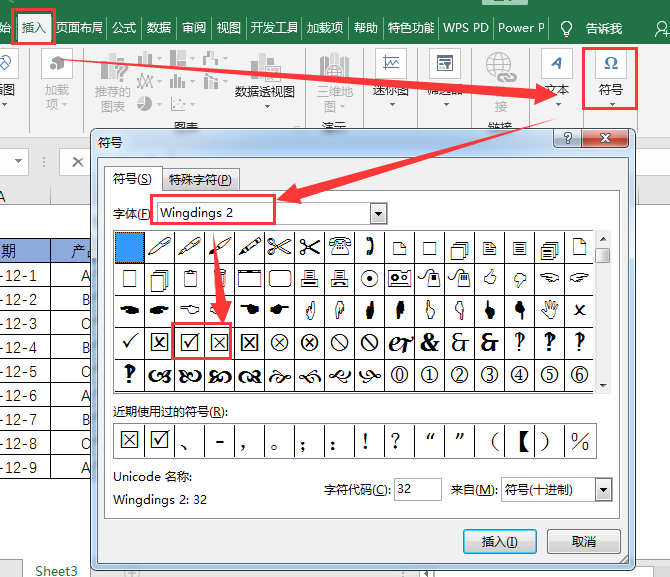The width and height of the screenshot is (670, 577).
Task: Open the Formulas (公式) tab
Action: (124, 28)
